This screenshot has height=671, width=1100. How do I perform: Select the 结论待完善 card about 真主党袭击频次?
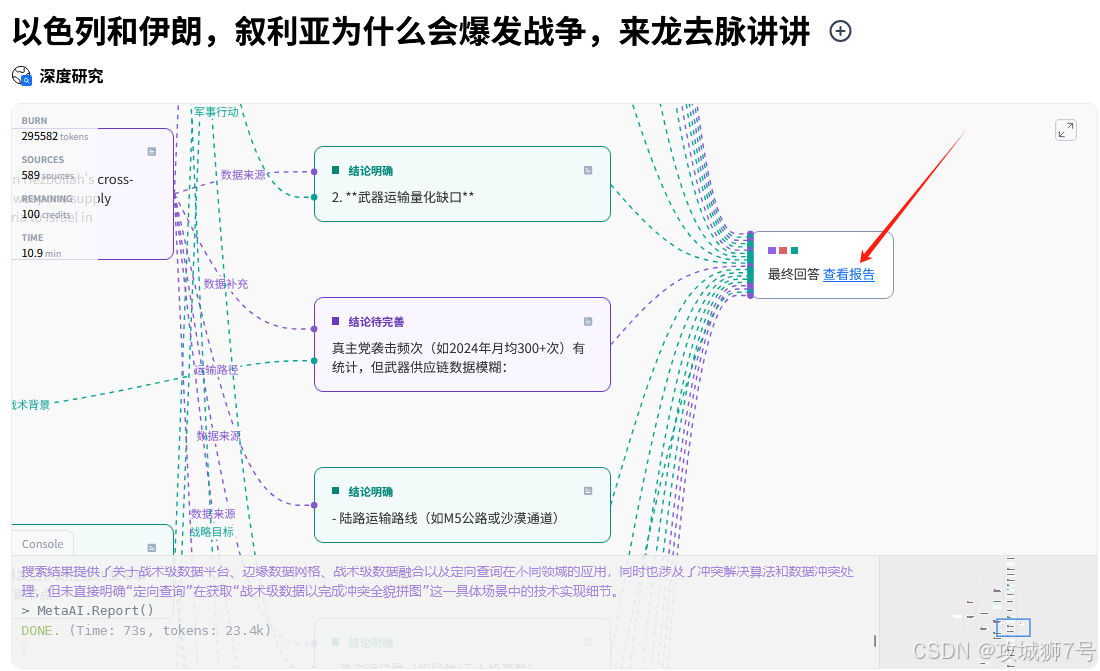pos(462,345)
